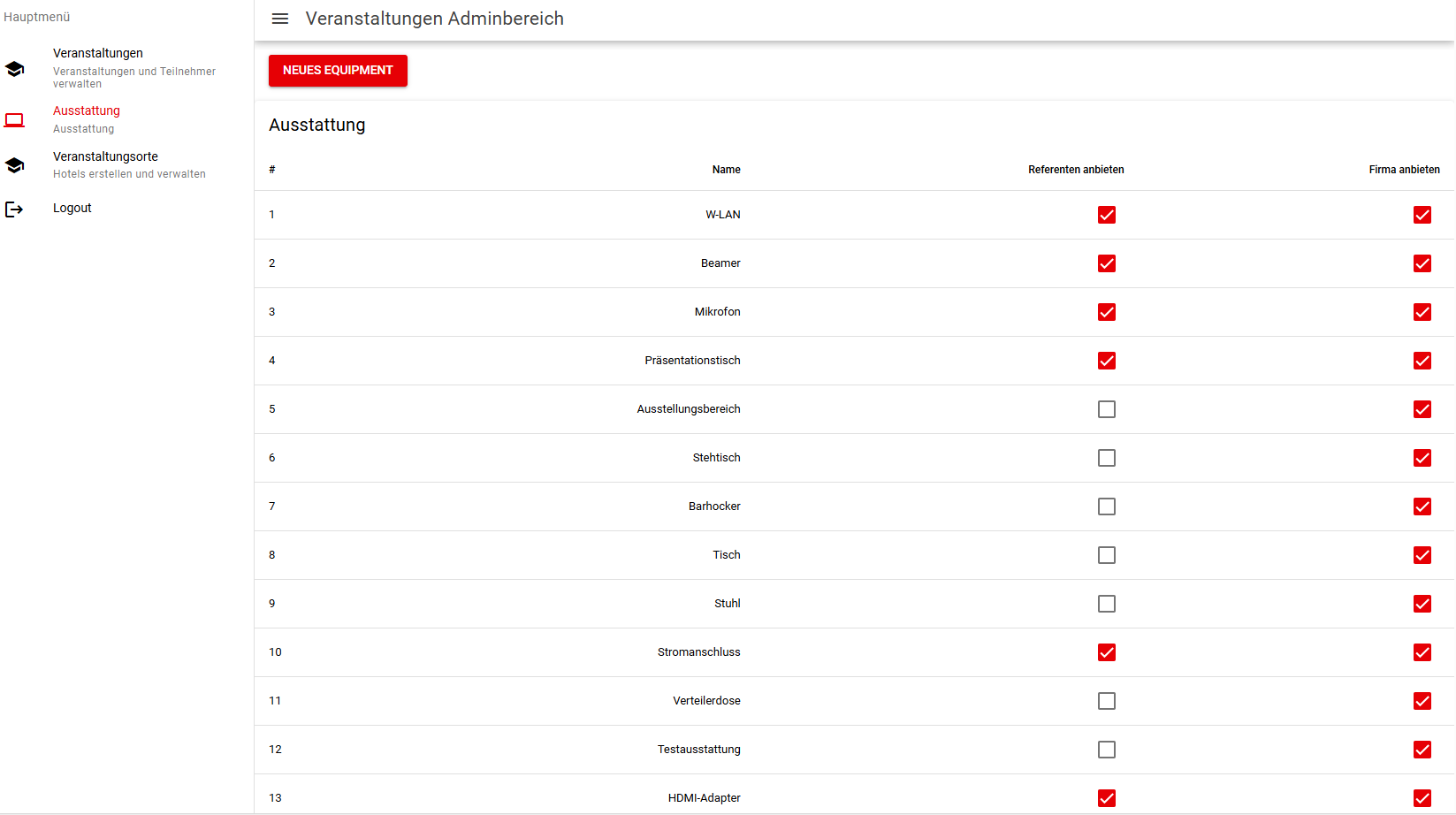Uncheck Firma anbieten for Verteilerdose
1456x815 pixels.
point(1422,701)
